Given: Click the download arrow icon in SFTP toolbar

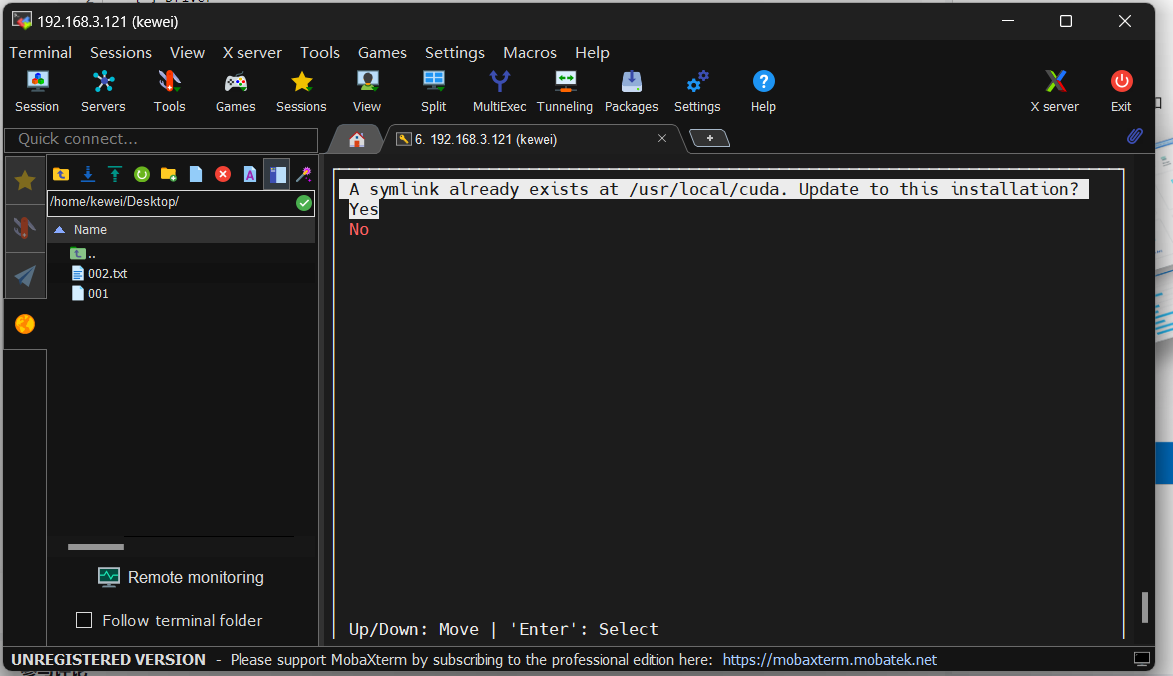Looking at the screenshot, I should 88,174.
